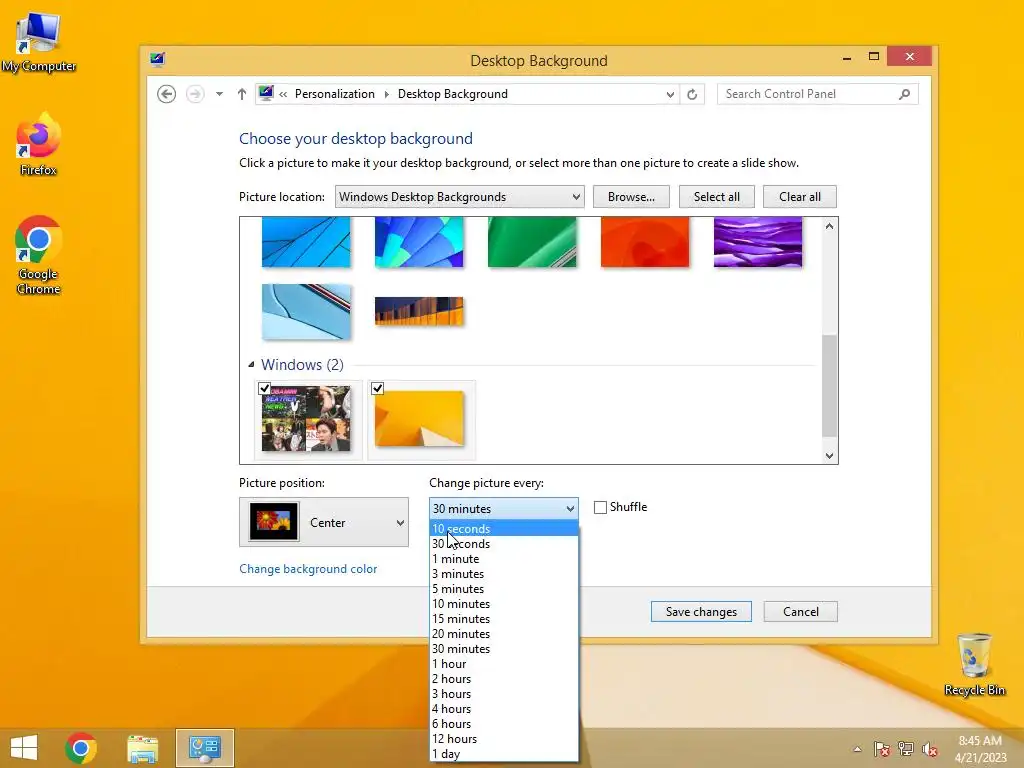The height and width of the screenshot is (768, 1024).
Task: Select 1 day interval
Action: click(504, 754)
